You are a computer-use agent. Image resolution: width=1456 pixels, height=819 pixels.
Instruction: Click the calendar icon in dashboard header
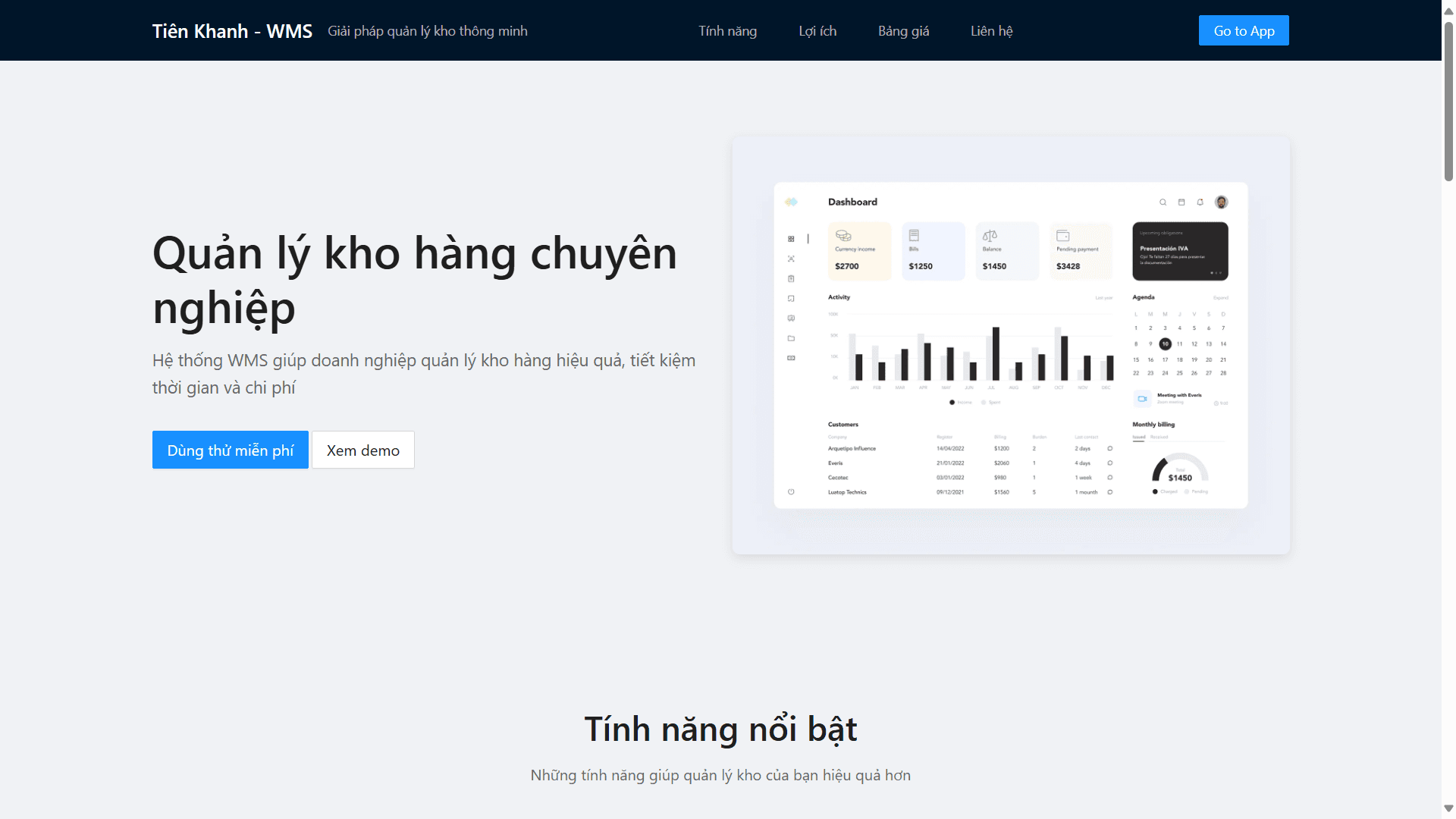(1181, 202)
